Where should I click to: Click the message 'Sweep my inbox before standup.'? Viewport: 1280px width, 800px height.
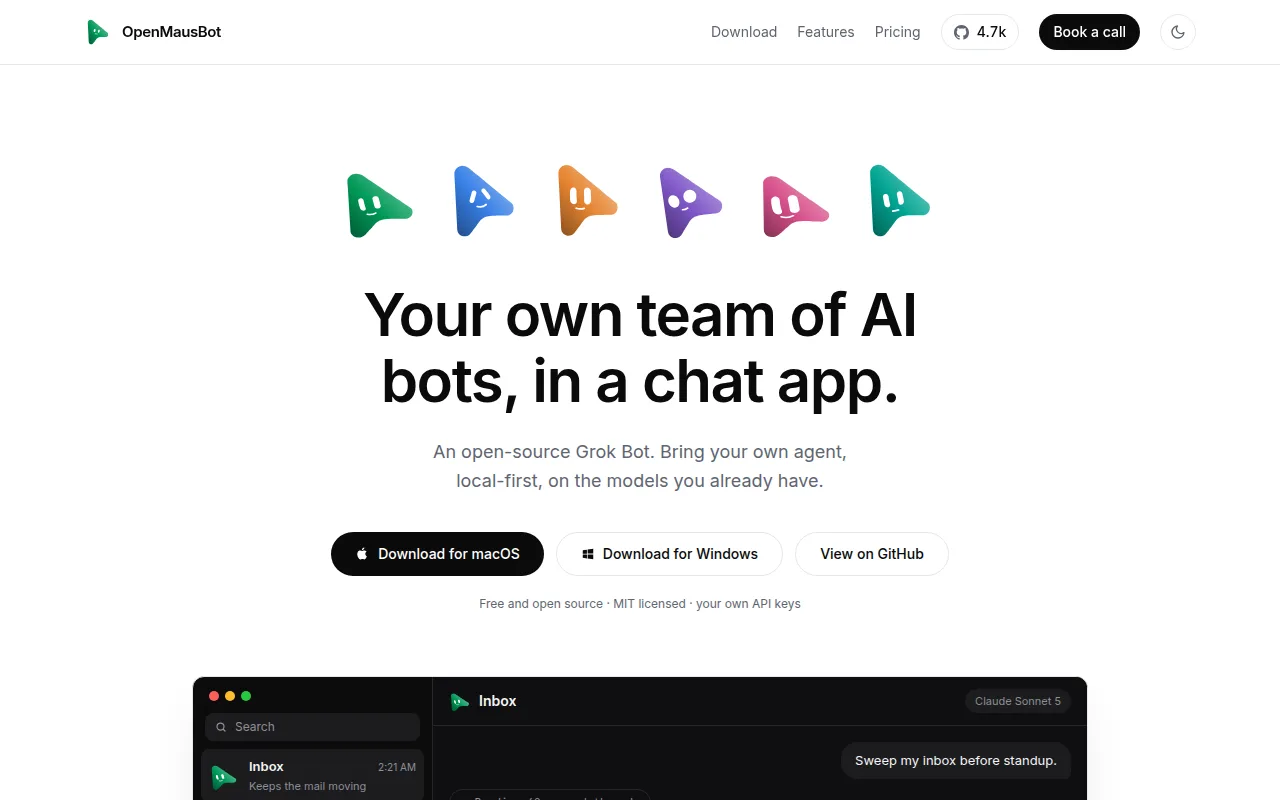pyautogui.click(x=955, y=760)
